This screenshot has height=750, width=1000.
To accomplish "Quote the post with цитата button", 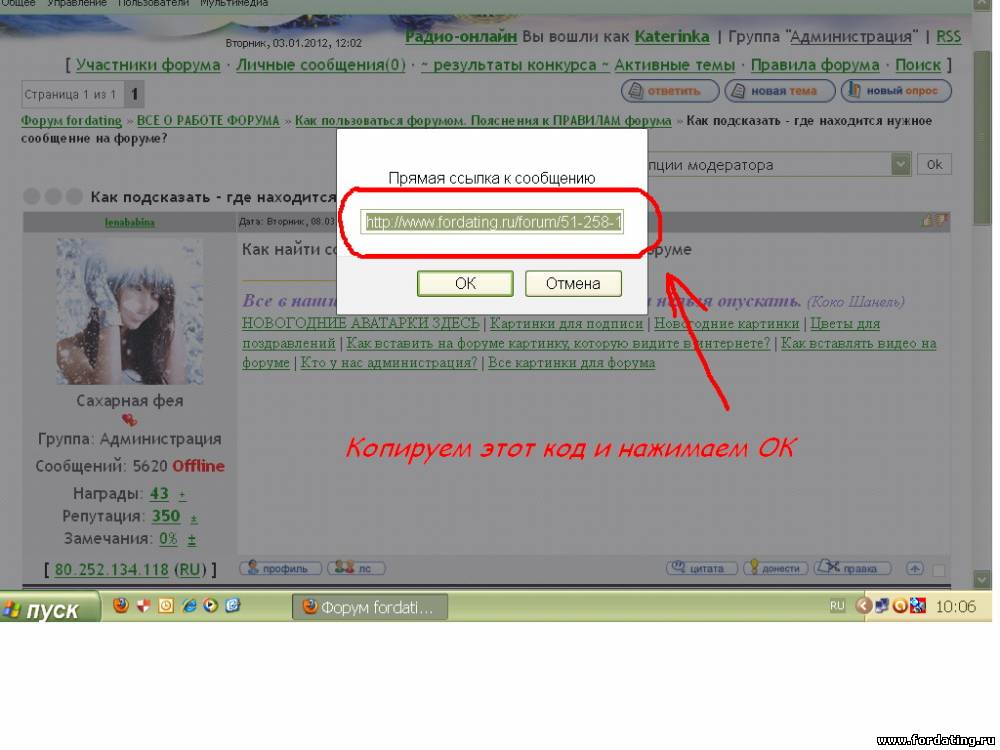I will click(702, 568).
